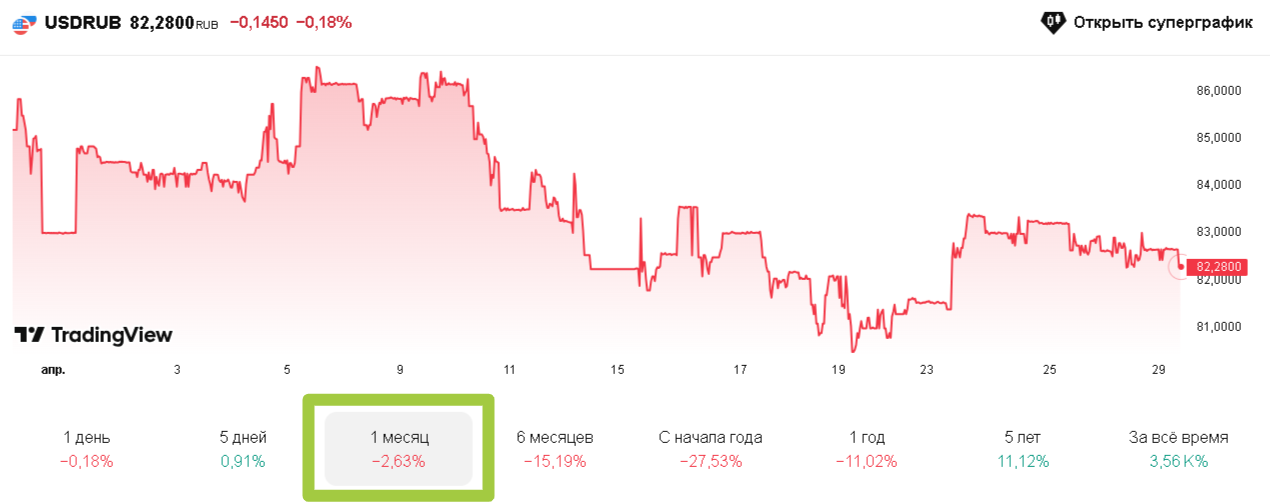This screenshot has width=1270, height=502.
Task: Click the supercharts icon at top right
Action: pyautogui.click(x=1053, y=22)
